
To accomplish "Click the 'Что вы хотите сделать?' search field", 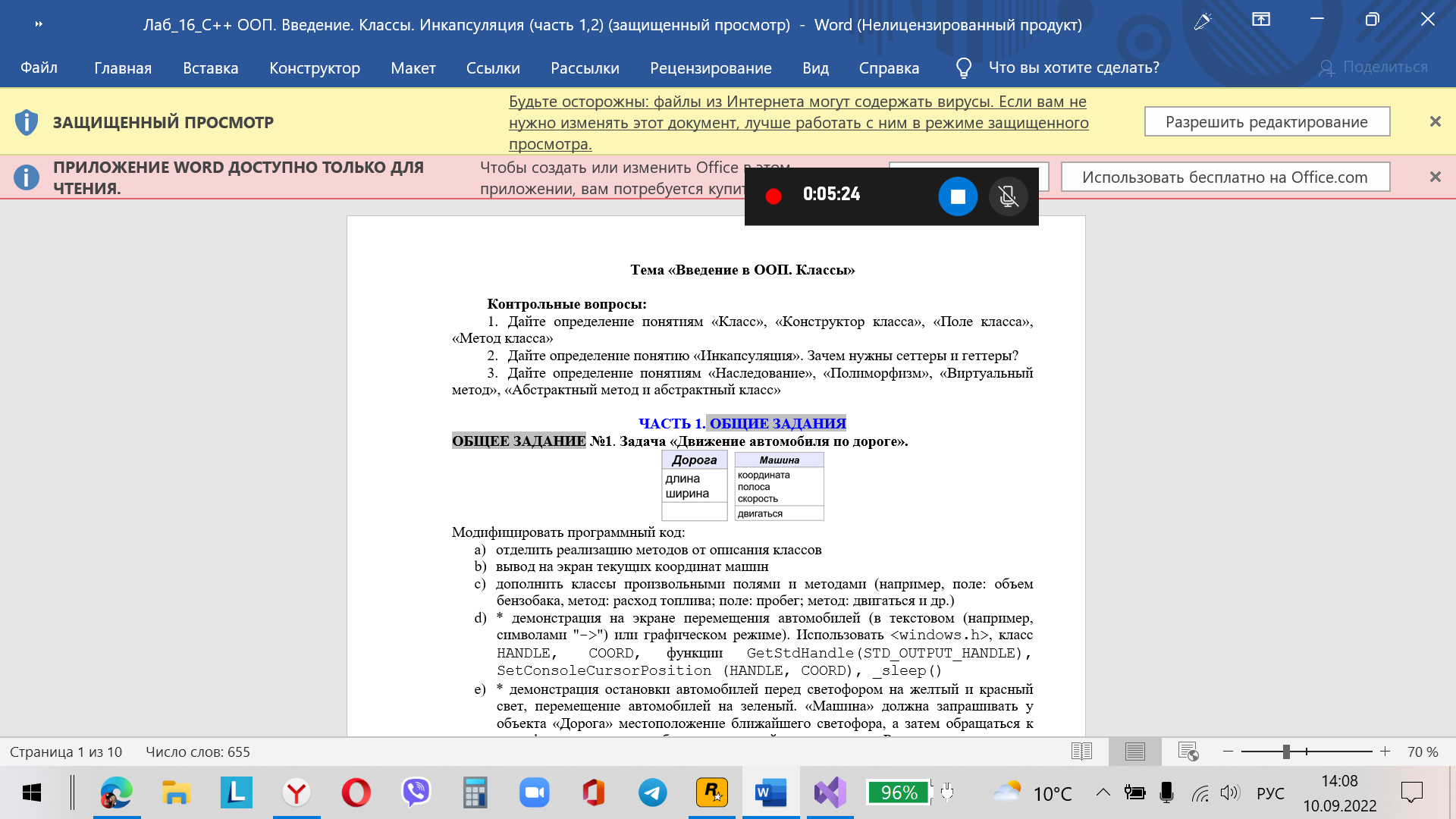I will tap(1074, 67).
